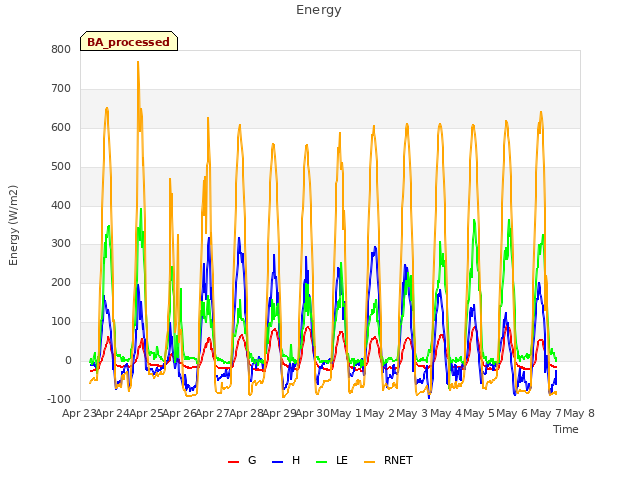Click the '600' y-axis tick value
The height and width of the screenshot is (480, 640).
[61, 128]
